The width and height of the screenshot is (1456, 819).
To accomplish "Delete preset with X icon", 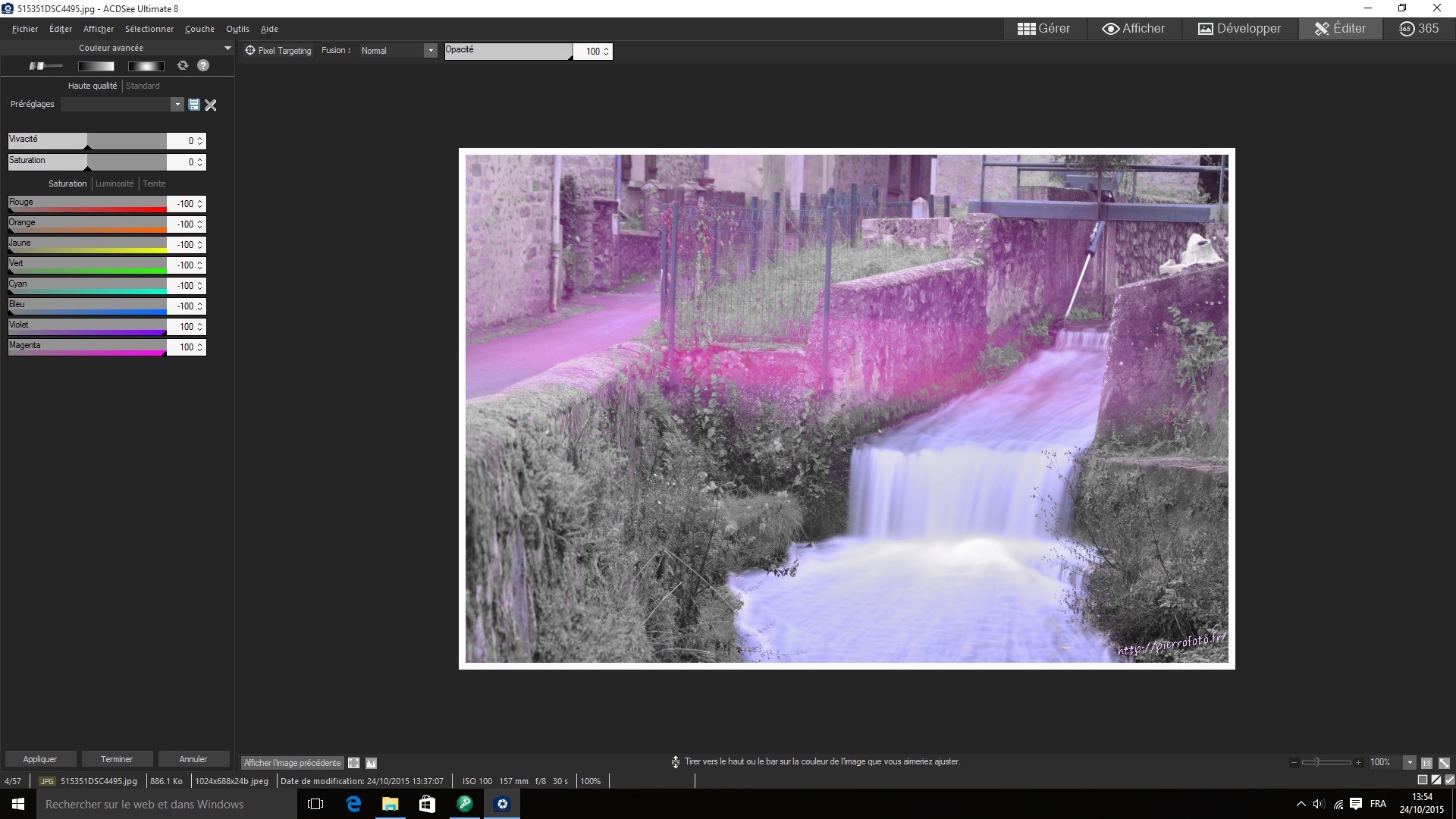I will (211, 105).
